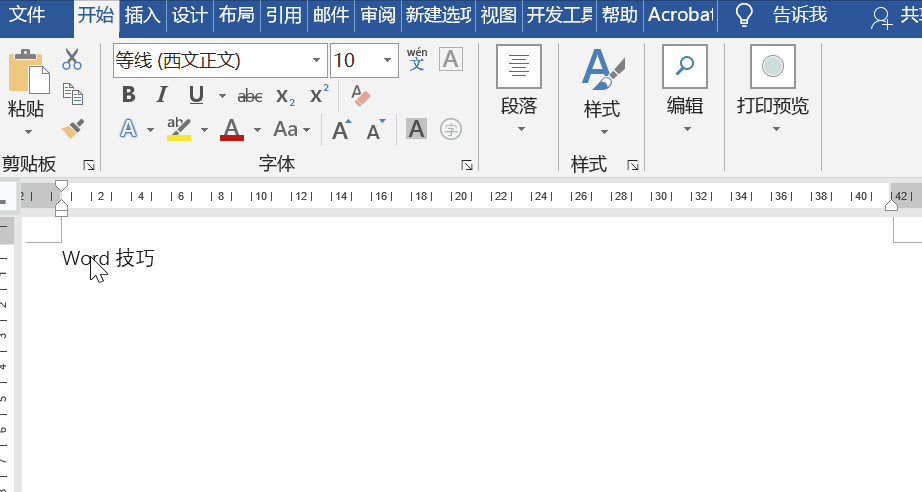Switch to the Acrobat tab
Viewport: 922px width, 492px height.
tap(681, 15)
